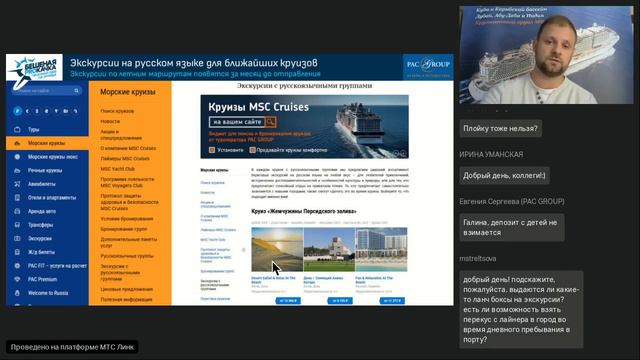Click the blue price button under Desert Safari
Screen dimensions: 640x360
(288, 301)
